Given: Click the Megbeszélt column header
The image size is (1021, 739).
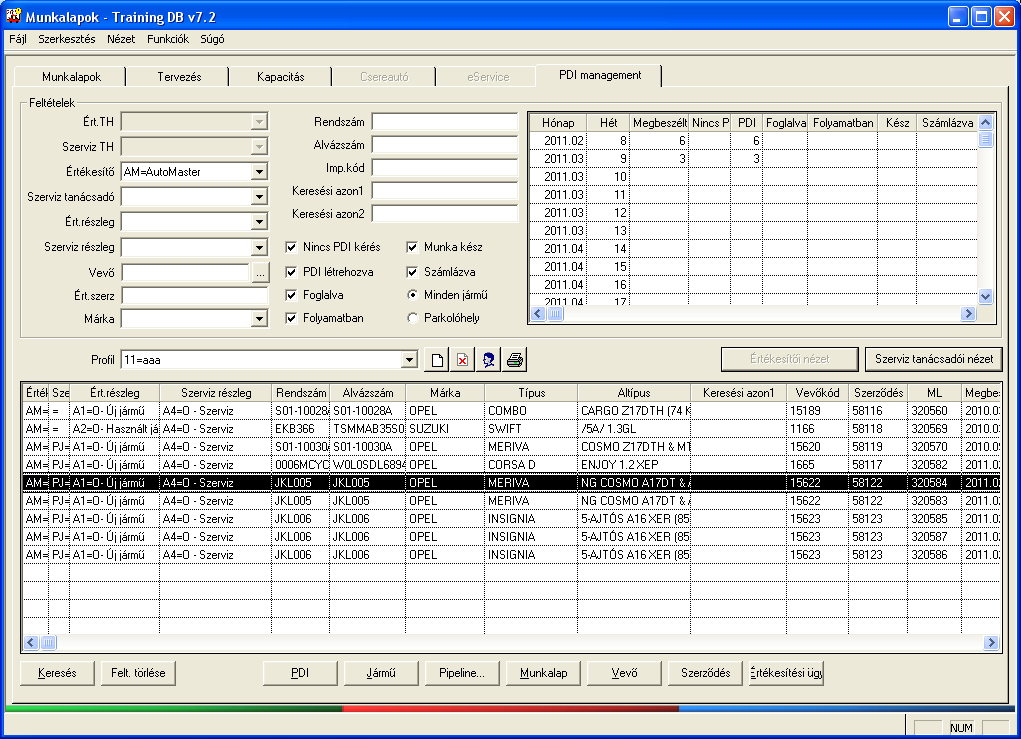Looking at the screenshot, I should pyautogui.click(x=660, y=122).
